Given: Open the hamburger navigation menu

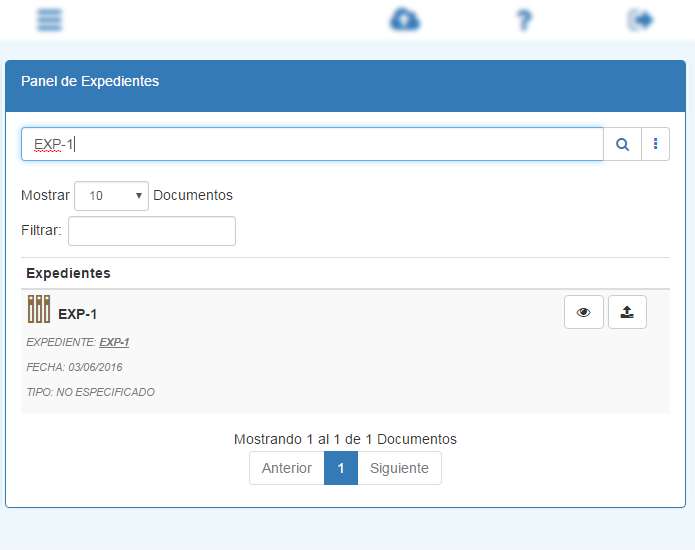Looking at the screenshot, I should pyautogui.click(x=49, y=19).
